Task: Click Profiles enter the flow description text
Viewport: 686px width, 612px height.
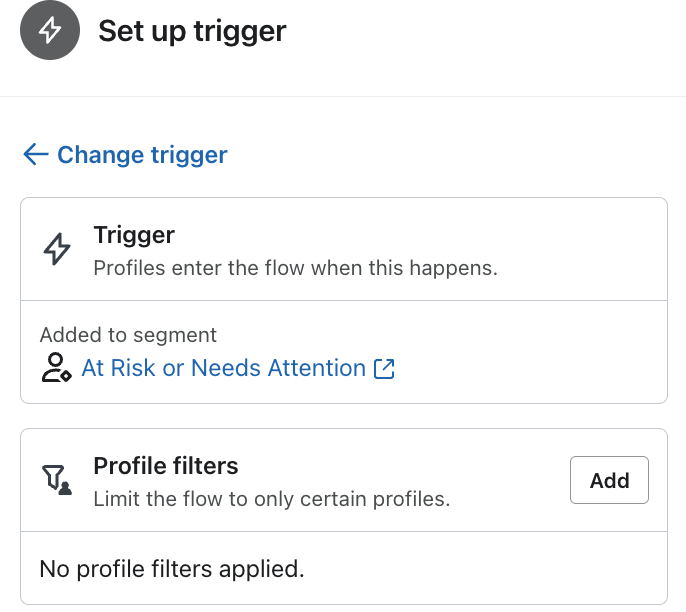Action: [295, 268]
